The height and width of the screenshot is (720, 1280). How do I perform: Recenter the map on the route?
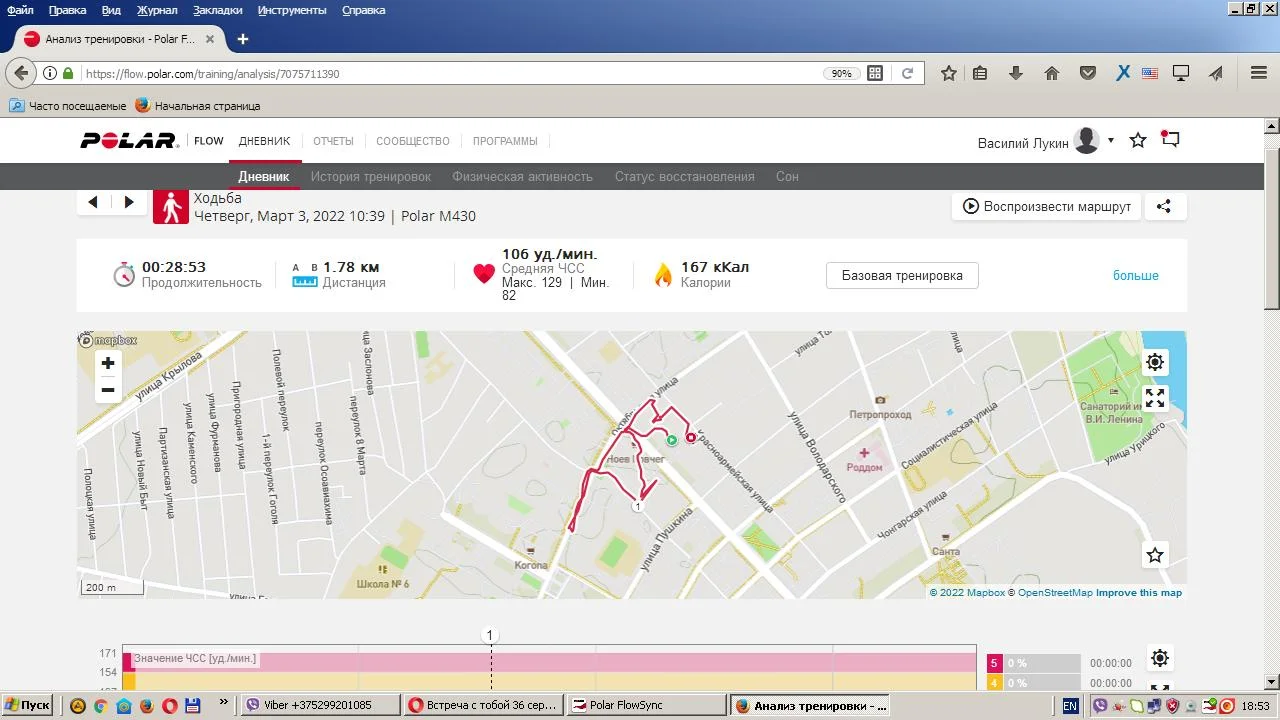point(1155,362)
